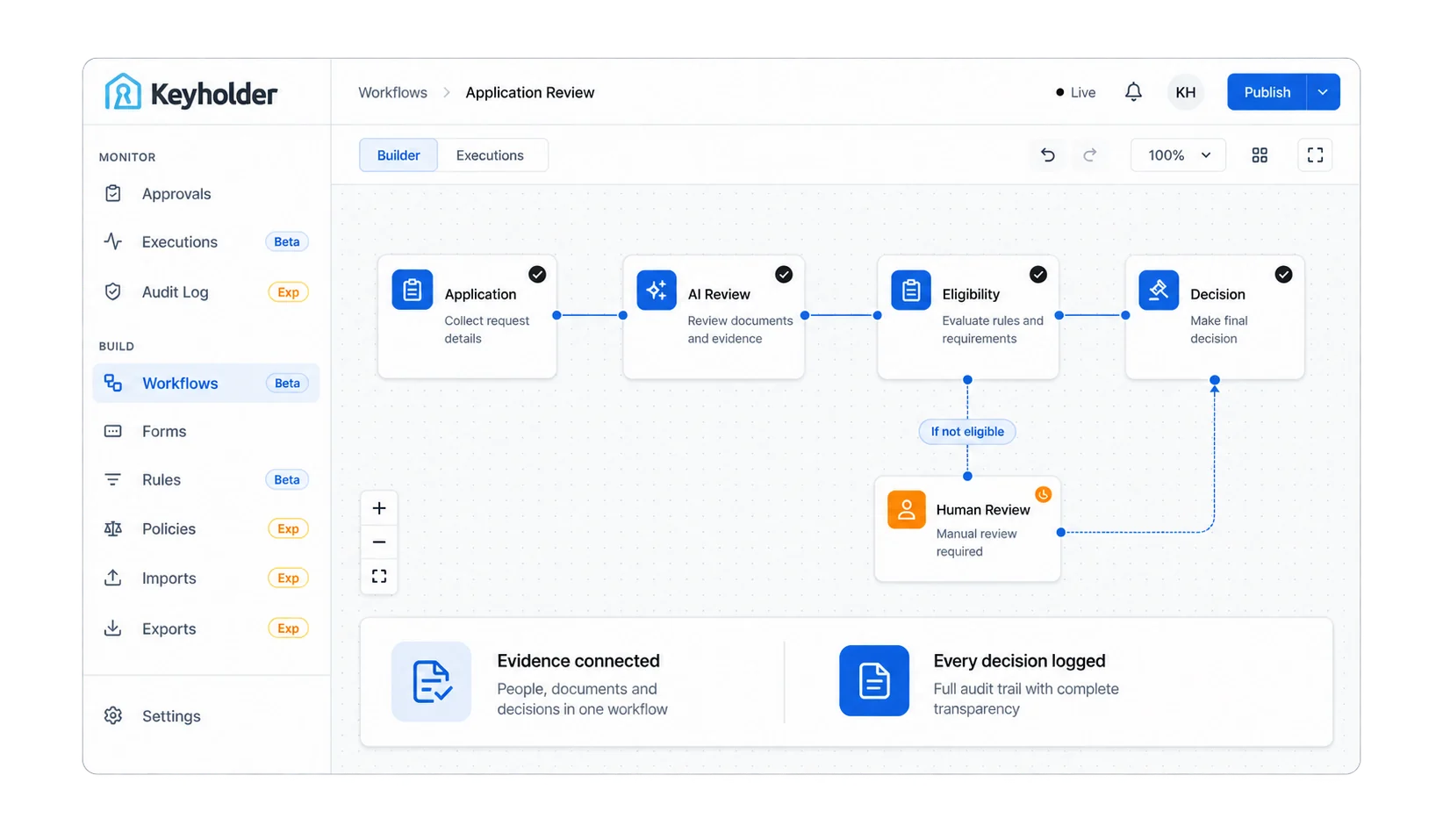Viewport: 1443px width, 840px height.
Task: Click the breadcrumb chevron separator
Action: [x=447, y=92]
